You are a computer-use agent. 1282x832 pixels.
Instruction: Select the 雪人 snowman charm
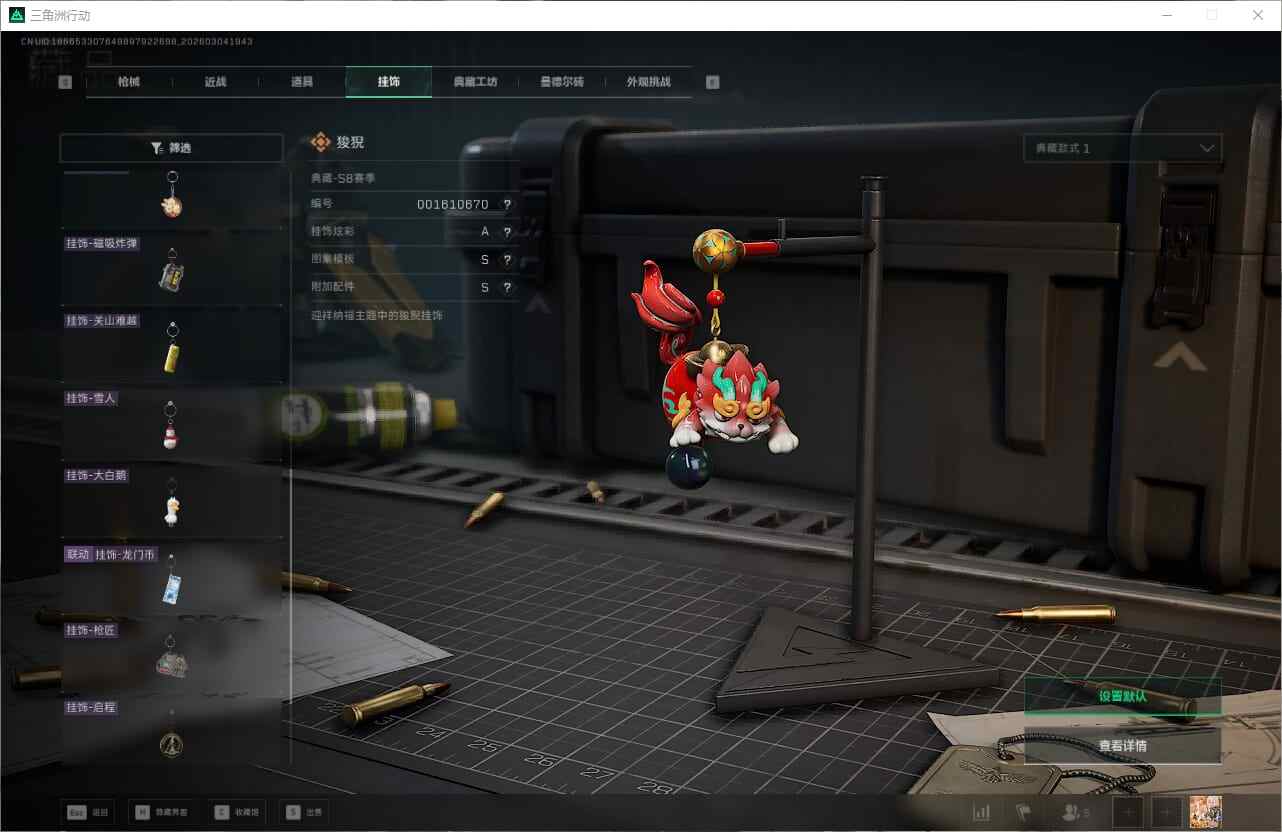click(x=171, y=424)
